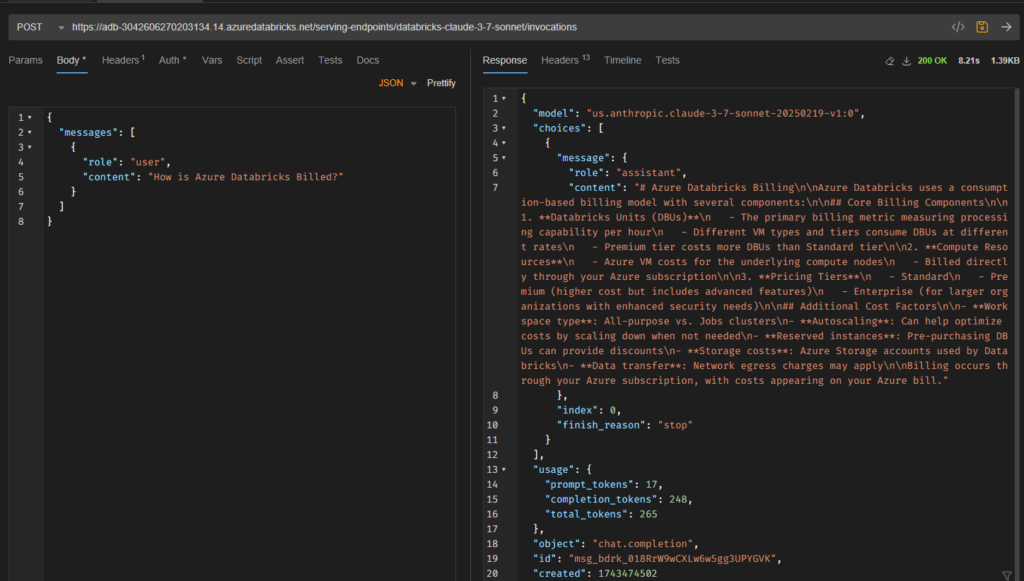Open the Docs tab
This screenshot has width=1024, height=581.
pos(368,60)
